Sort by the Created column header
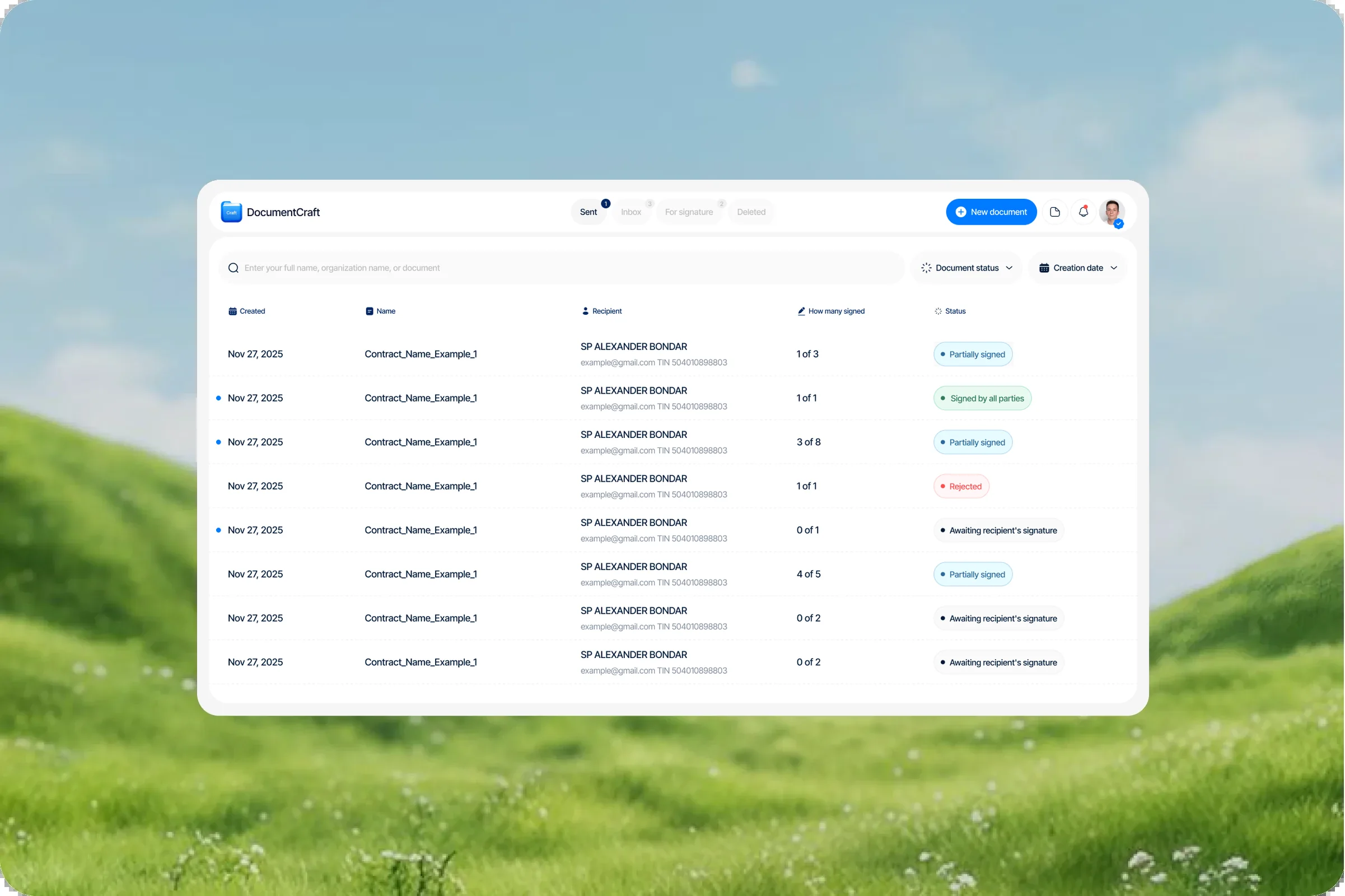This screenshot has height=896, width=1345. 247,311
